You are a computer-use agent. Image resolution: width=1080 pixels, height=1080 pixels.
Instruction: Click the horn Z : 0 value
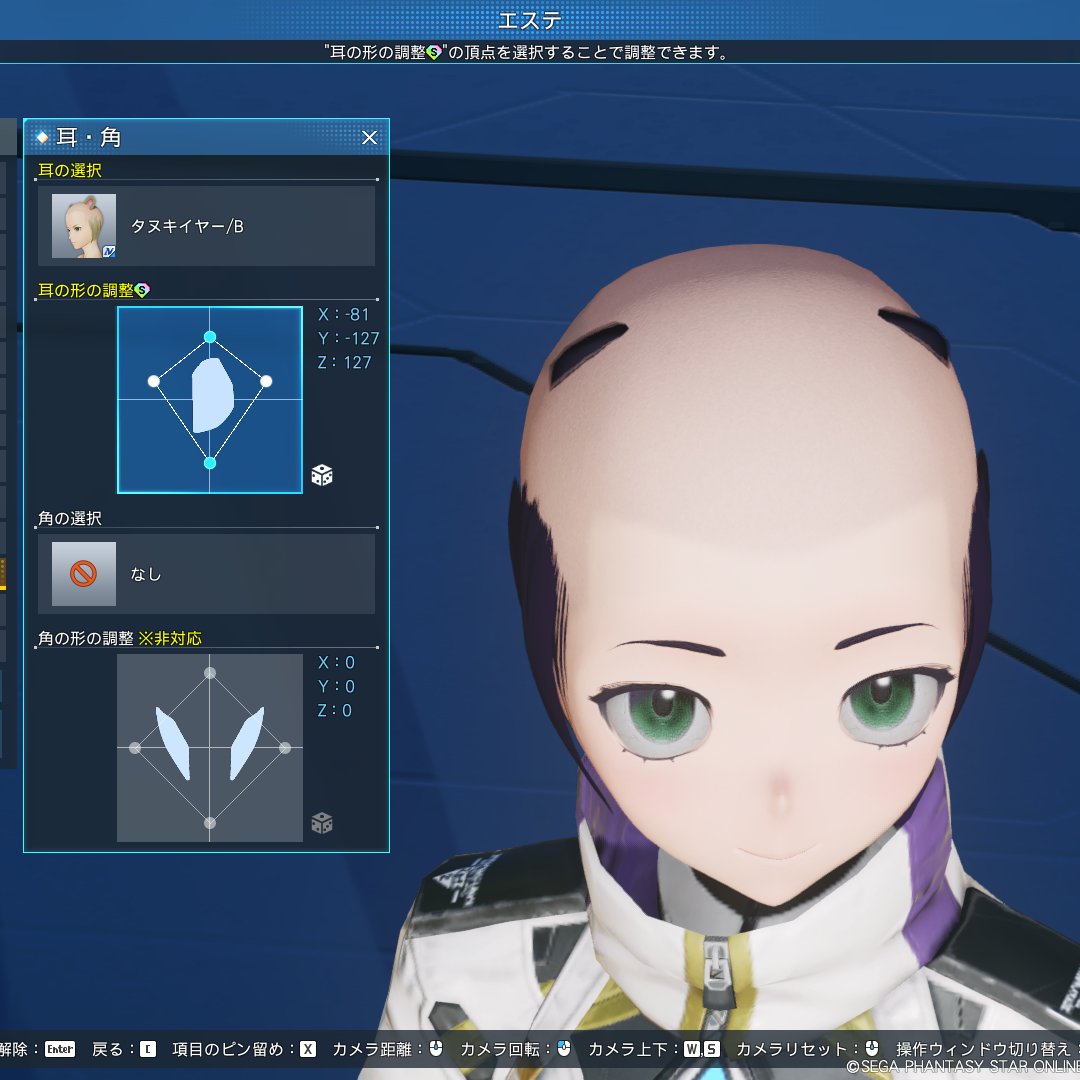335,710
